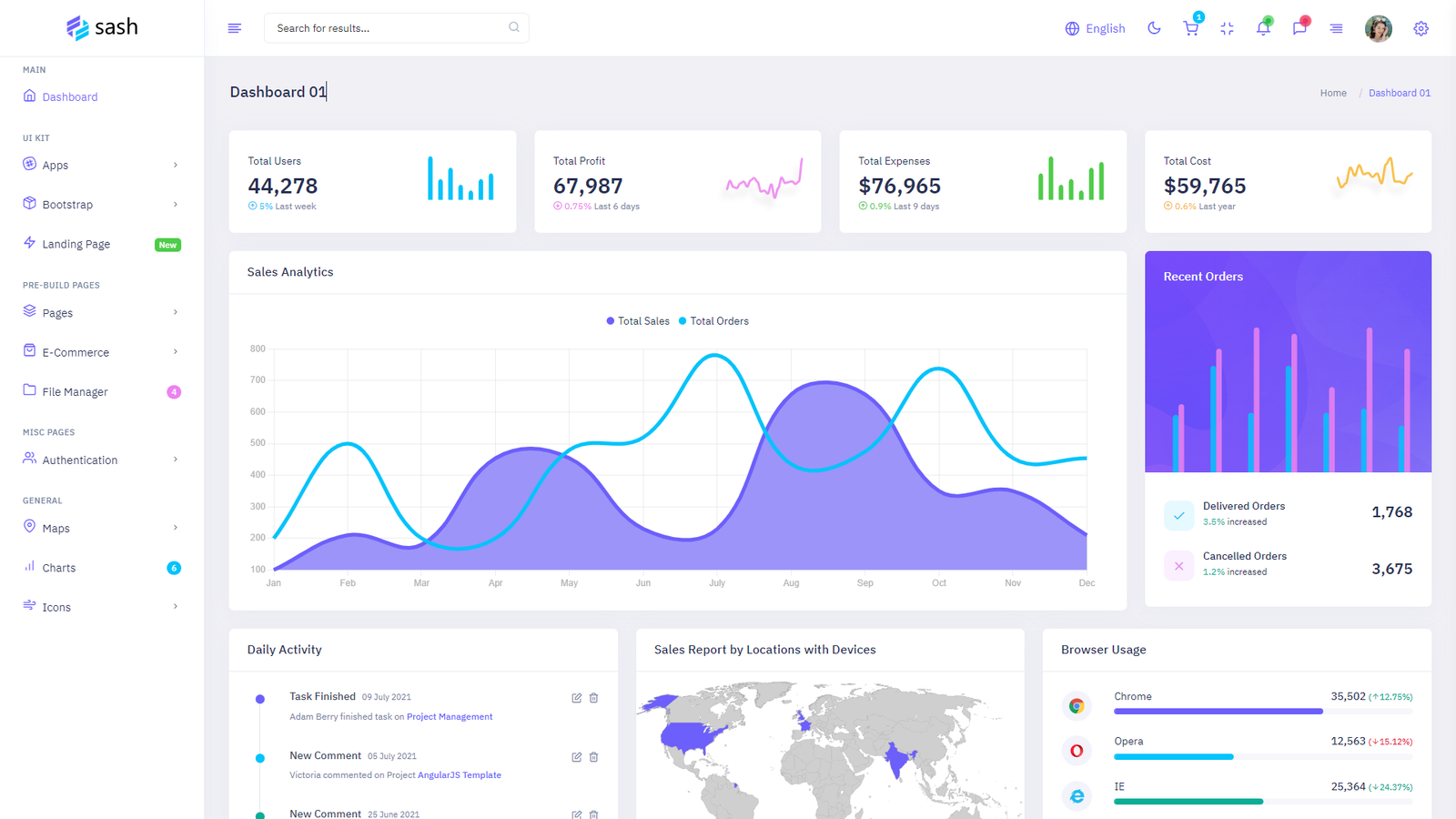This screenshot has width=1456, height=819.
Task: Click the Delivered Orders checkmark icon
Action: [x=1178, y=515]
